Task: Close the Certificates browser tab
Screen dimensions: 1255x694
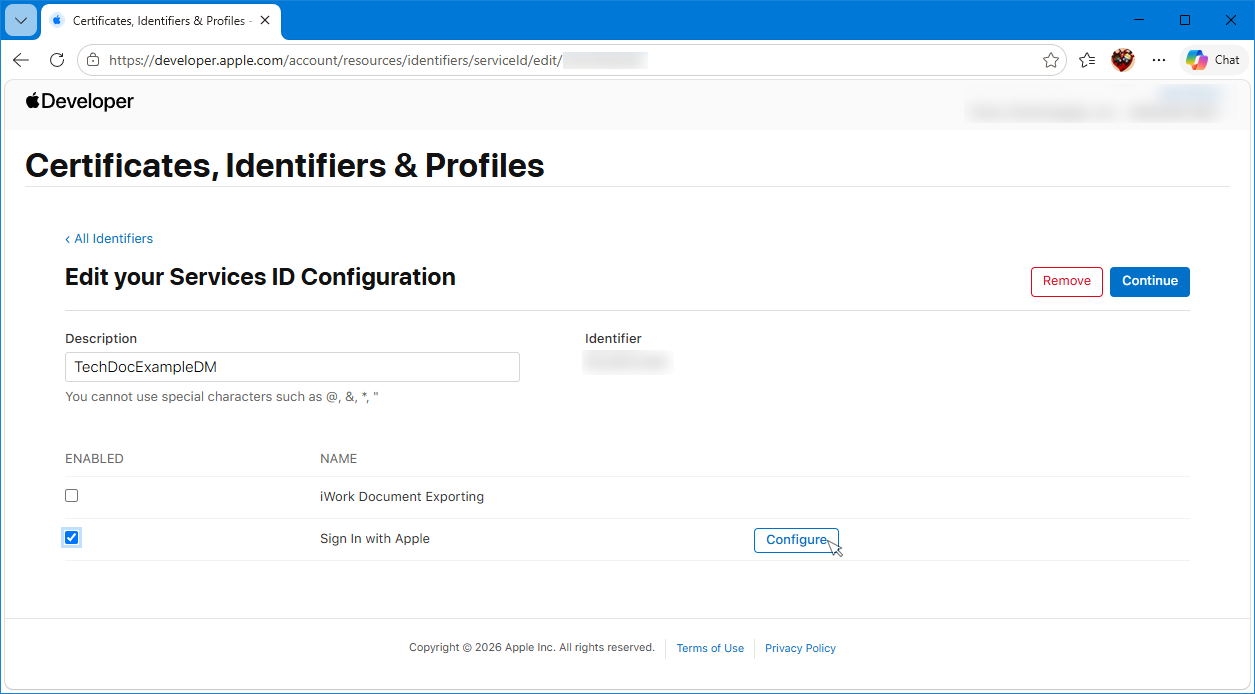Action: click(264, 20)
